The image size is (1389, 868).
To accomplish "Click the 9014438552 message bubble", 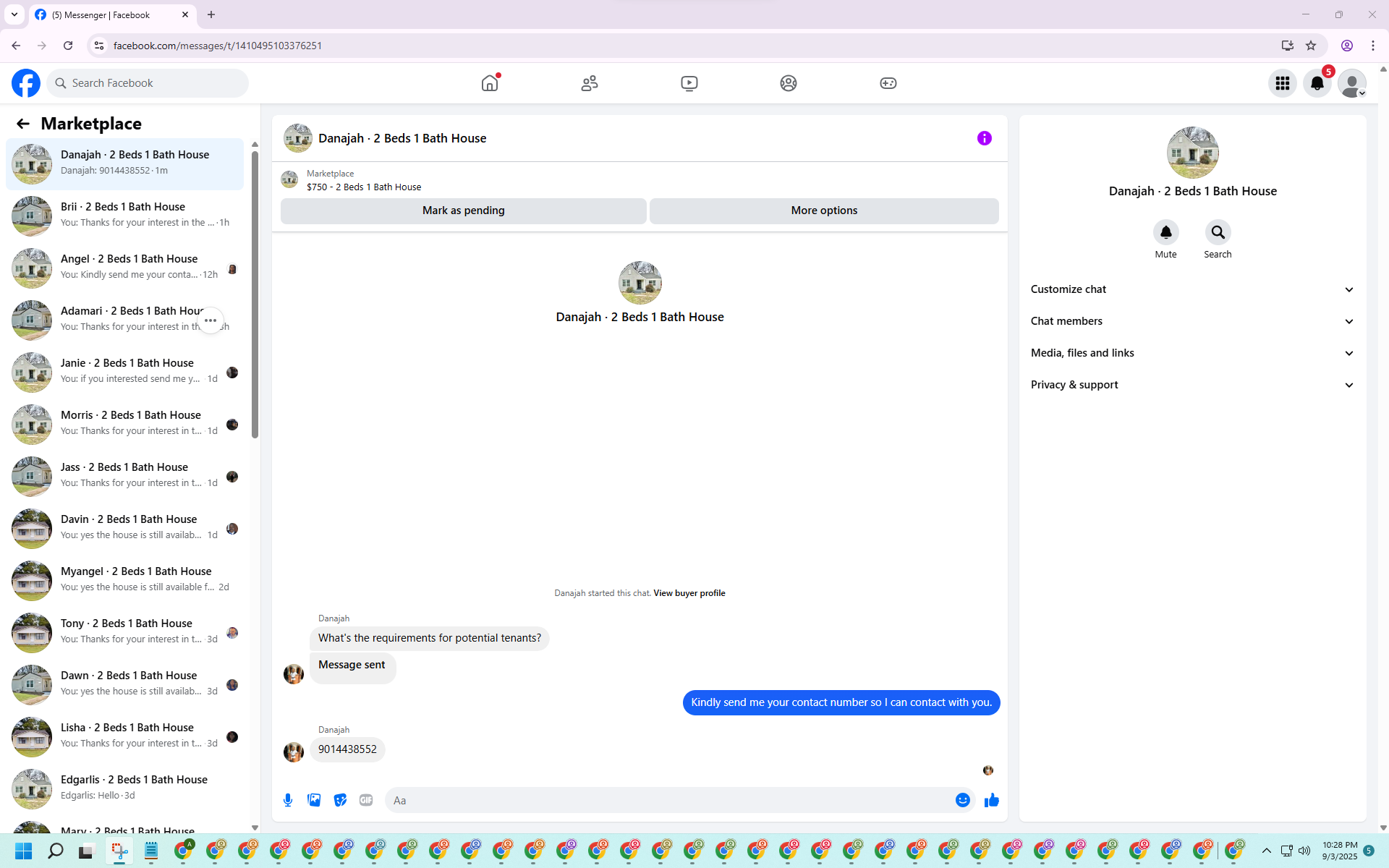I will coord(347,749).
